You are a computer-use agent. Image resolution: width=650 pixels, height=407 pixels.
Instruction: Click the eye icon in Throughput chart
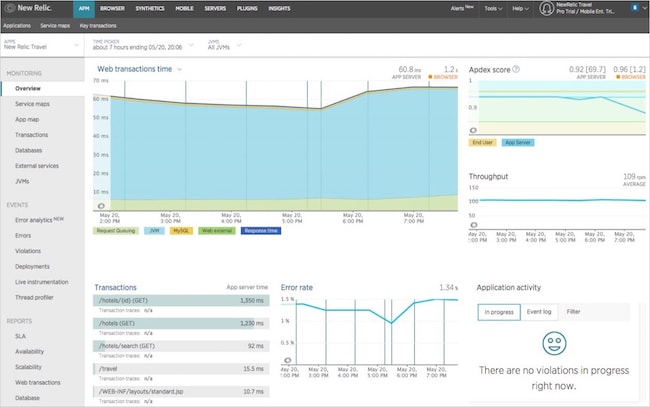[473, 225]
